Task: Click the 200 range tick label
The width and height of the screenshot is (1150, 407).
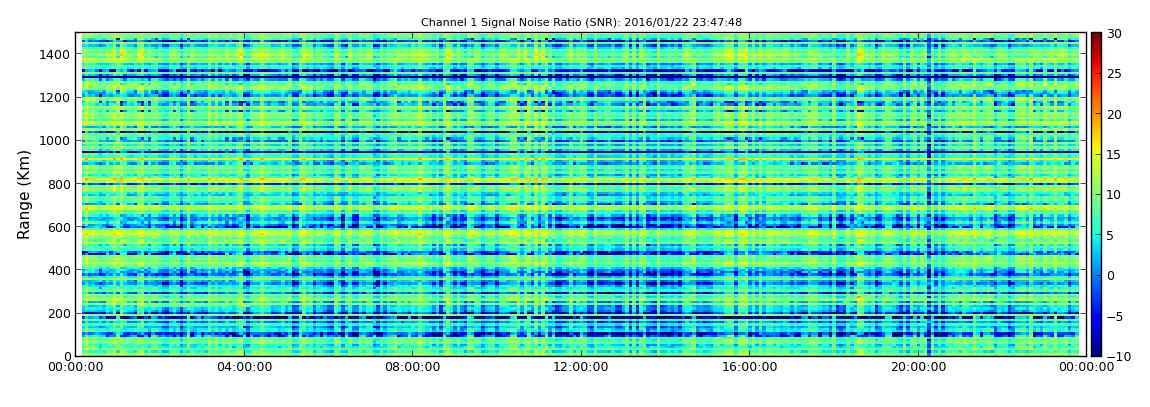Action: [60, 314]
